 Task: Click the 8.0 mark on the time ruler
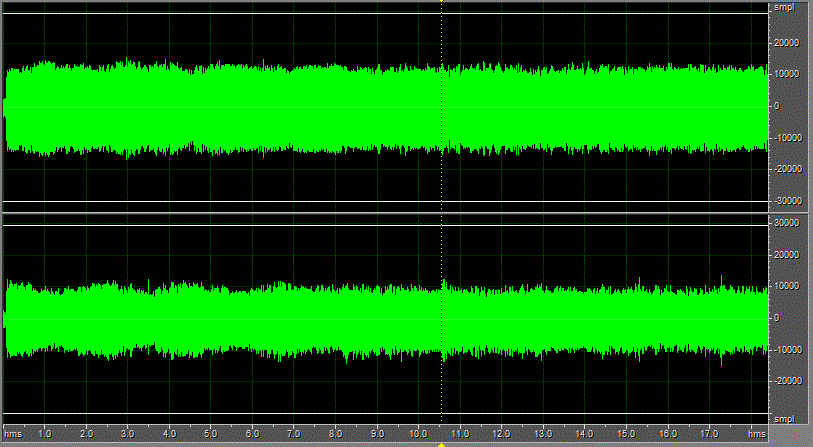pos(336,434)
